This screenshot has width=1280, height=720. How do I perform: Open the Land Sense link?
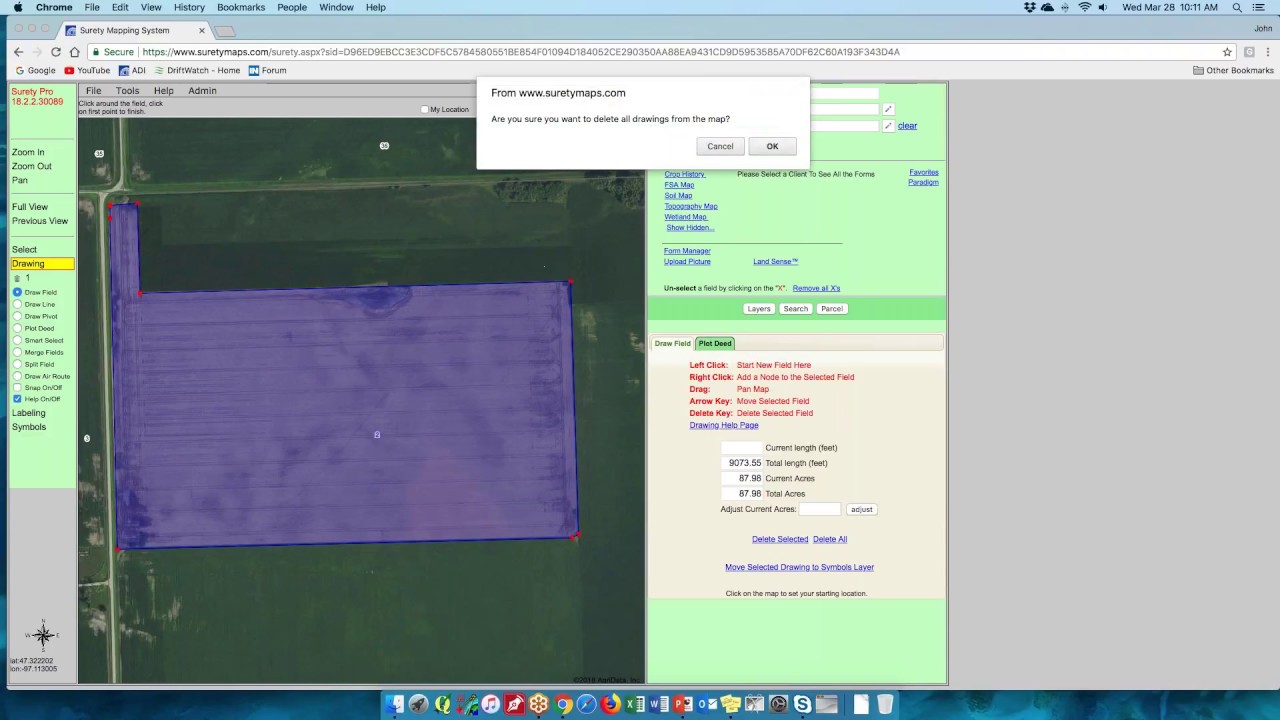pyautogui.click(x=775, y=262)
